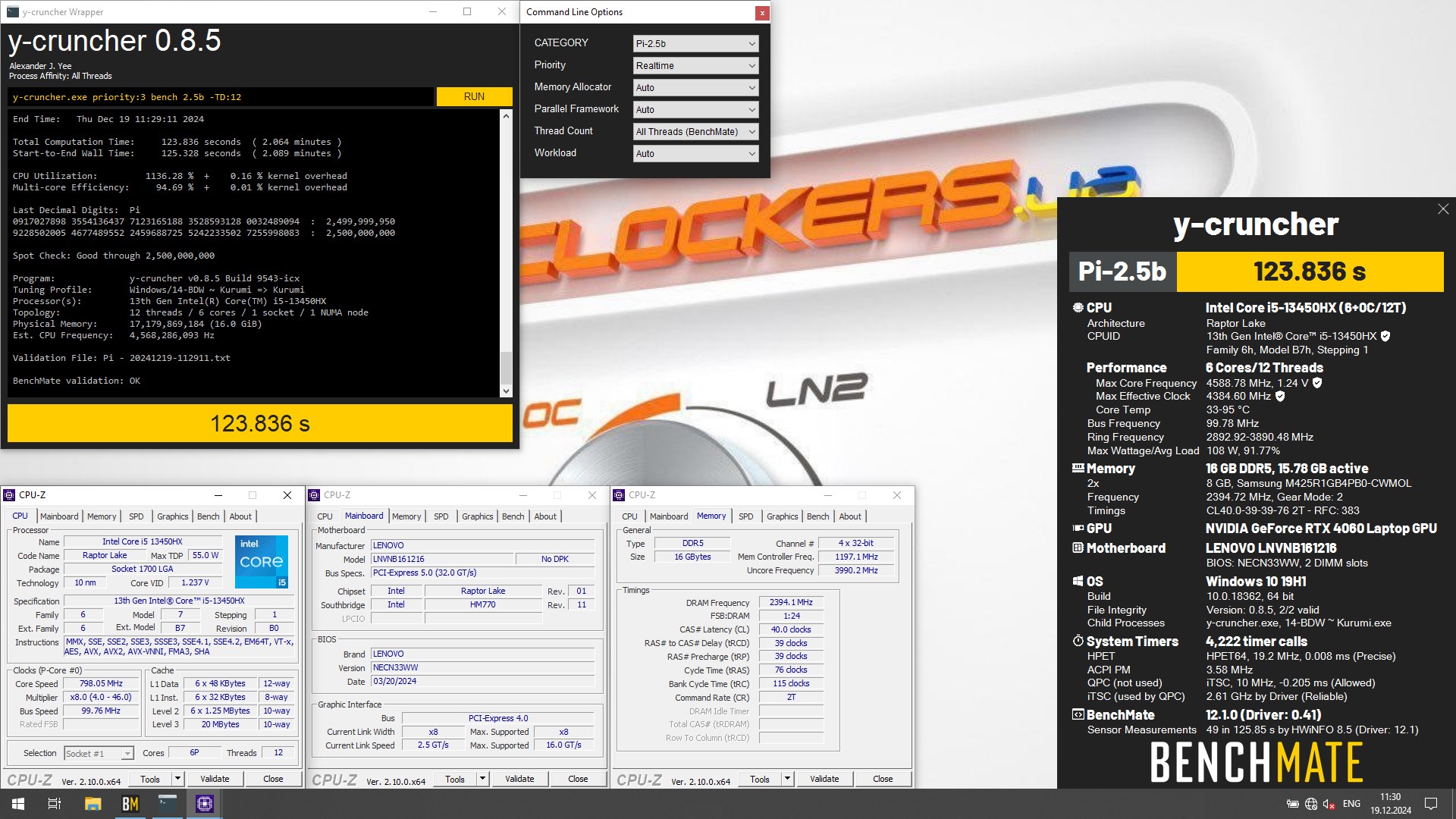Click the CPU section icon in BenchMate panel
Screen dimensions: 1456x819
click(1078, 308)
